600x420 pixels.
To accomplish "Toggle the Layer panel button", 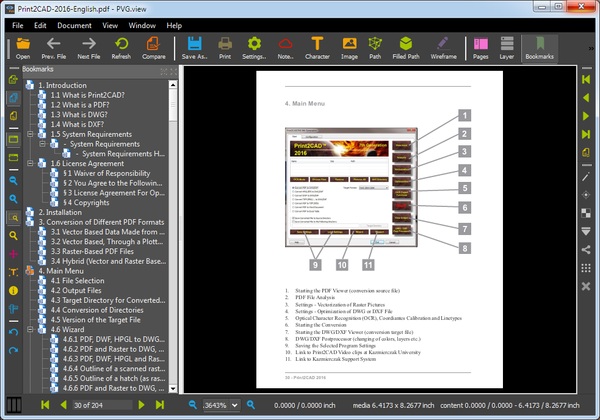I will (508, 46).
